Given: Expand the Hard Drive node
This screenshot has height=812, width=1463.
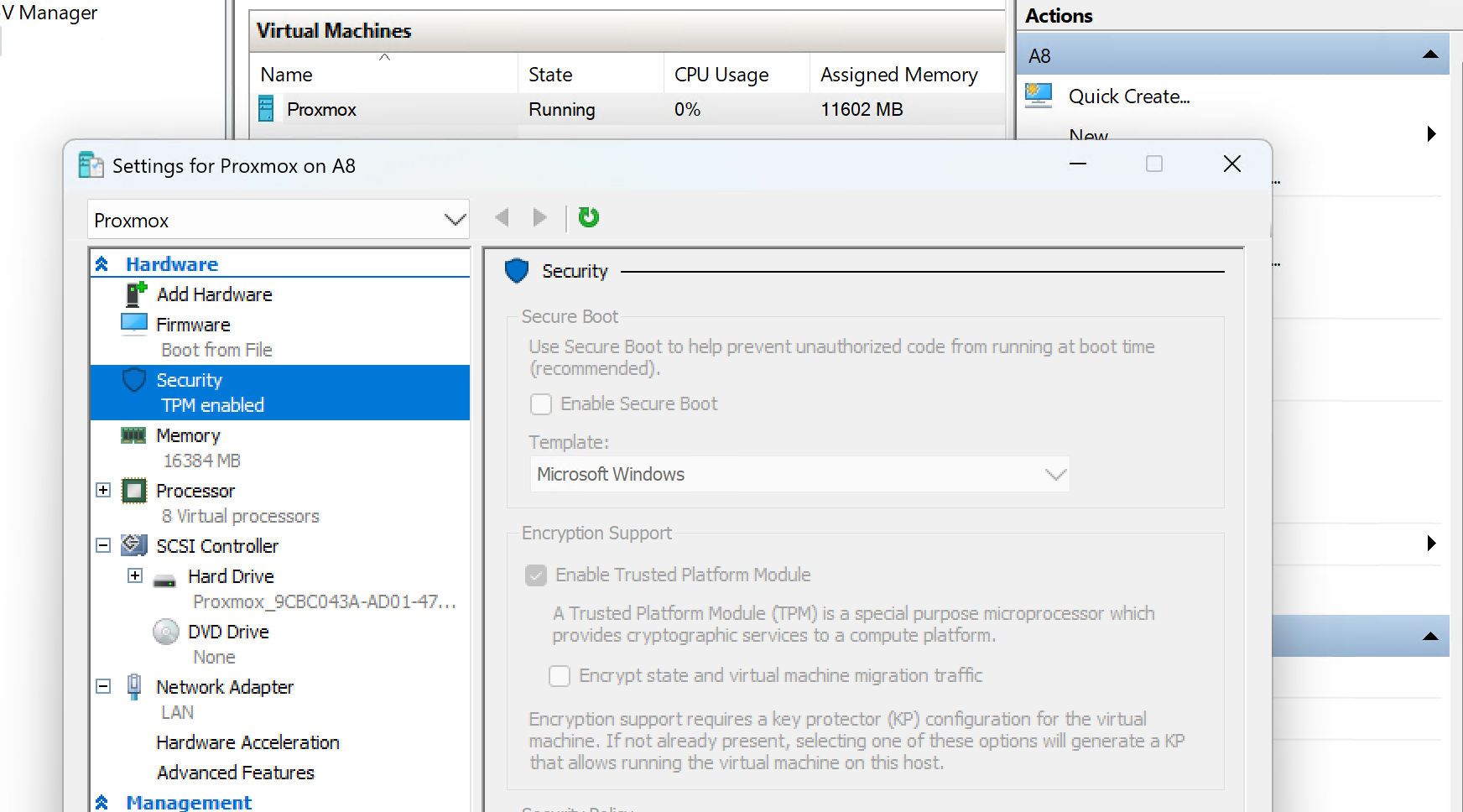Looking at the screenshot, I should tap(135, 575).
